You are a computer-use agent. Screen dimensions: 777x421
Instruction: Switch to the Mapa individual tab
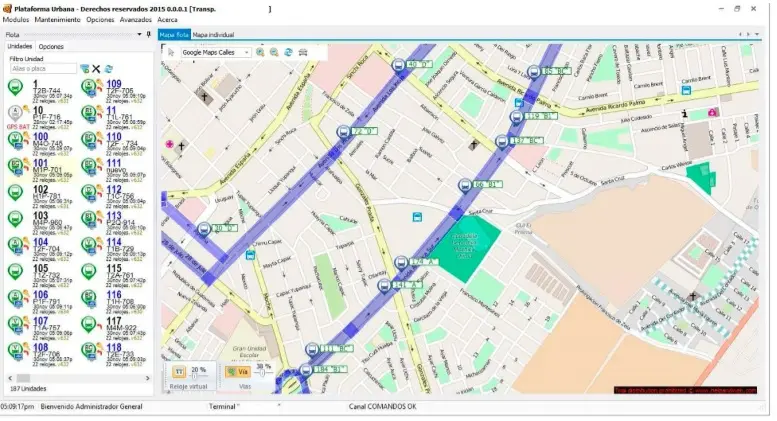pos(213,35)
